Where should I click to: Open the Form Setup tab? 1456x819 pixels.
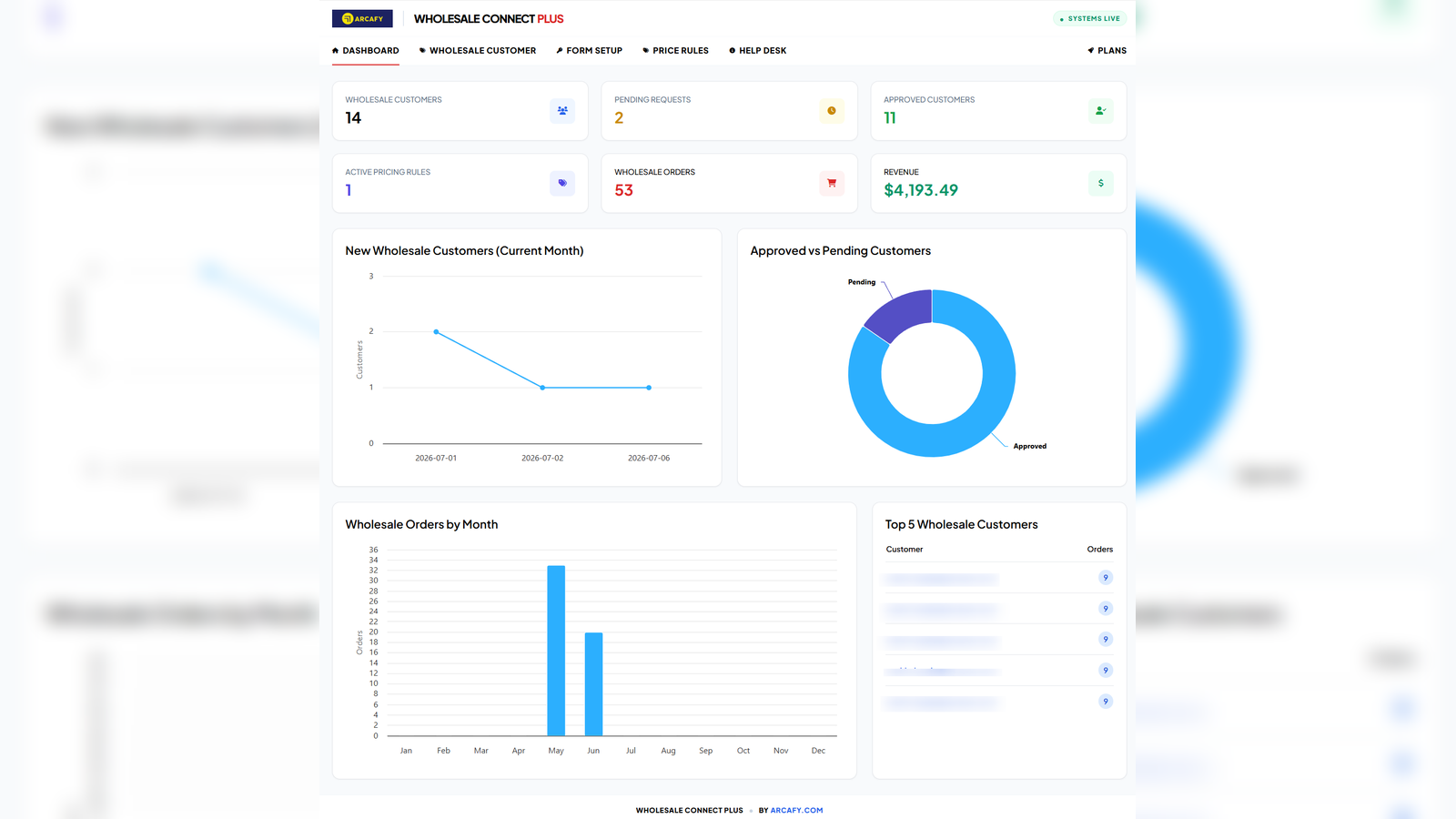590,51
